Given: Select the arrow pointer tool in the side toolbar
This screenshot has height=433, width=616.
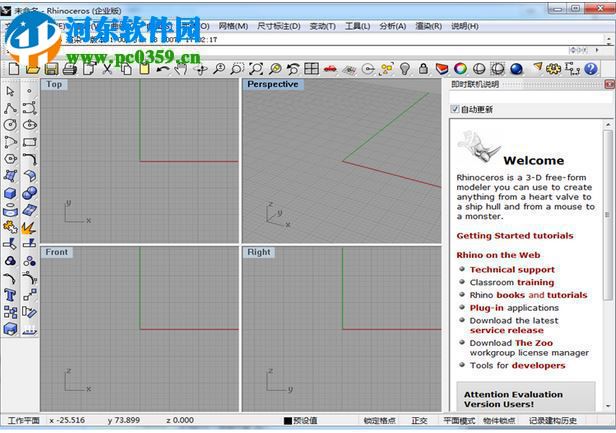Looking at the screenshot, I should [10, 91].
